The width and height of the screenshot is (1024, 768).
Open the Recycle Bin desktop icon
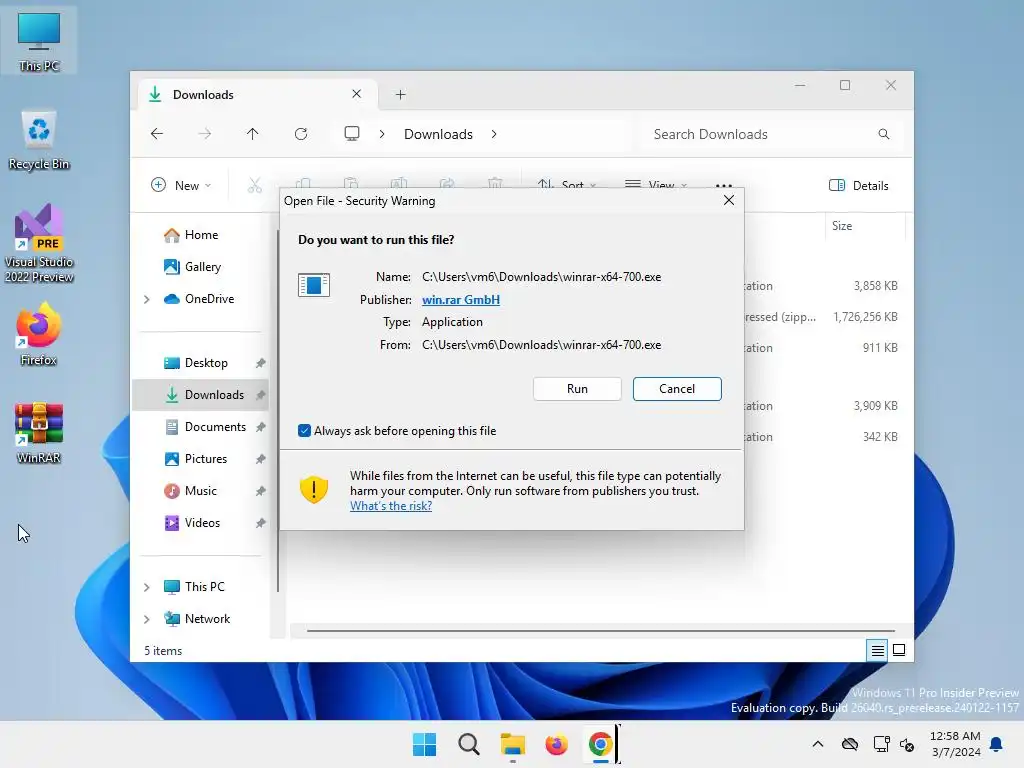click(39, 140)
